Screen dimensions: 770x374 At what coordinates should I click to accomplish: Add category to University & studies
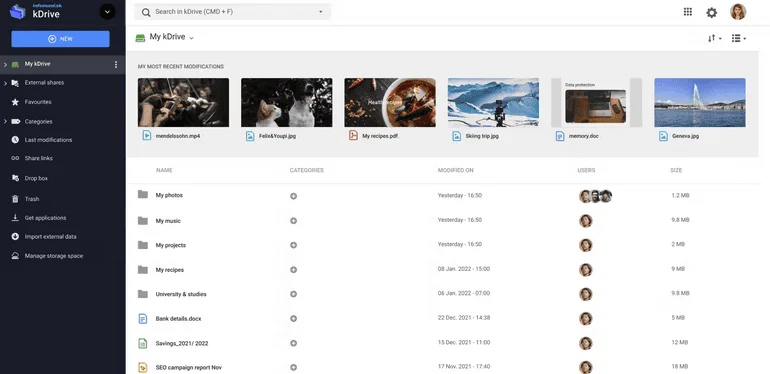coord(293,294)
